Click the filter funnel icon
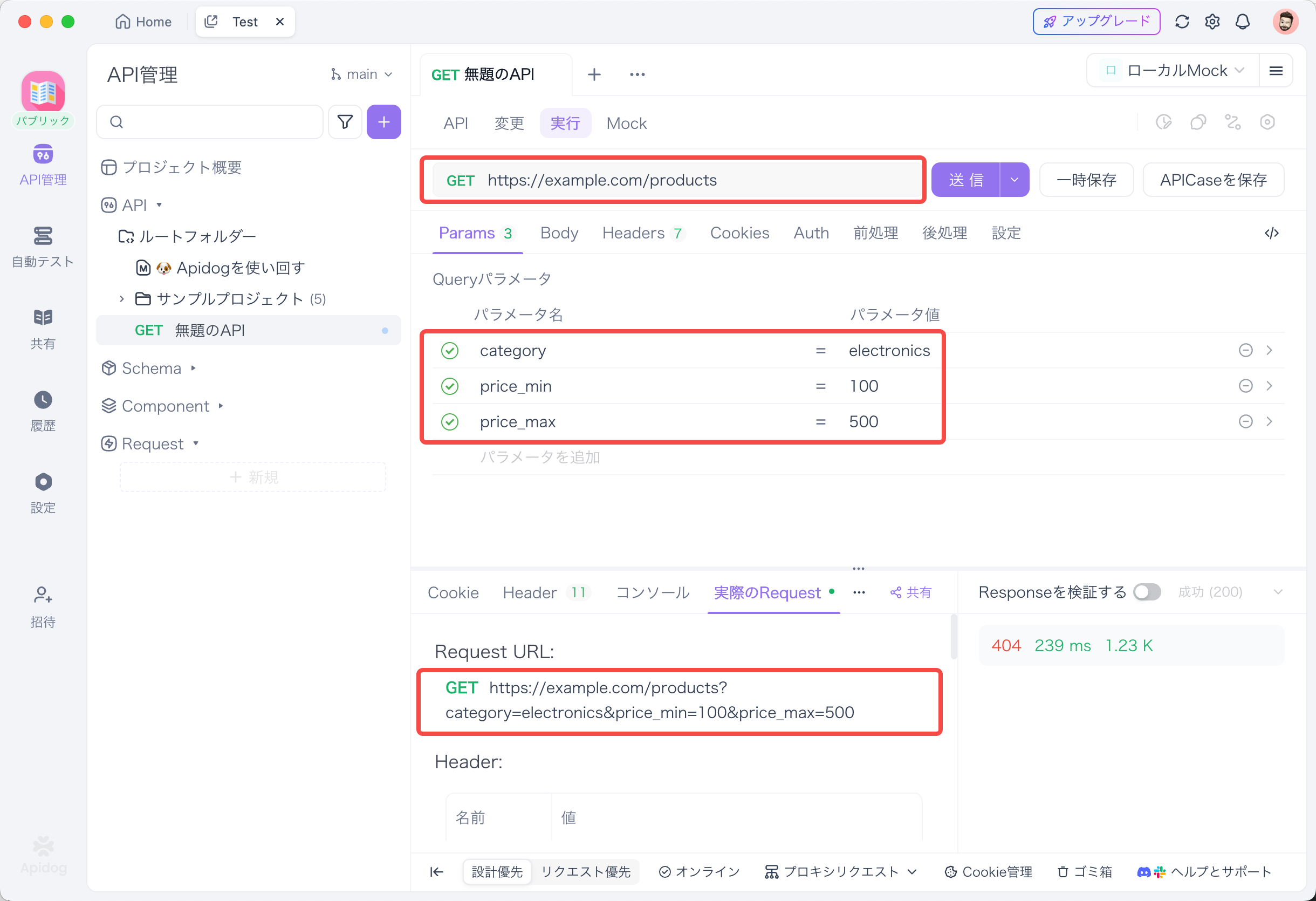The image size is (1316, 901). tap(345, 122)
